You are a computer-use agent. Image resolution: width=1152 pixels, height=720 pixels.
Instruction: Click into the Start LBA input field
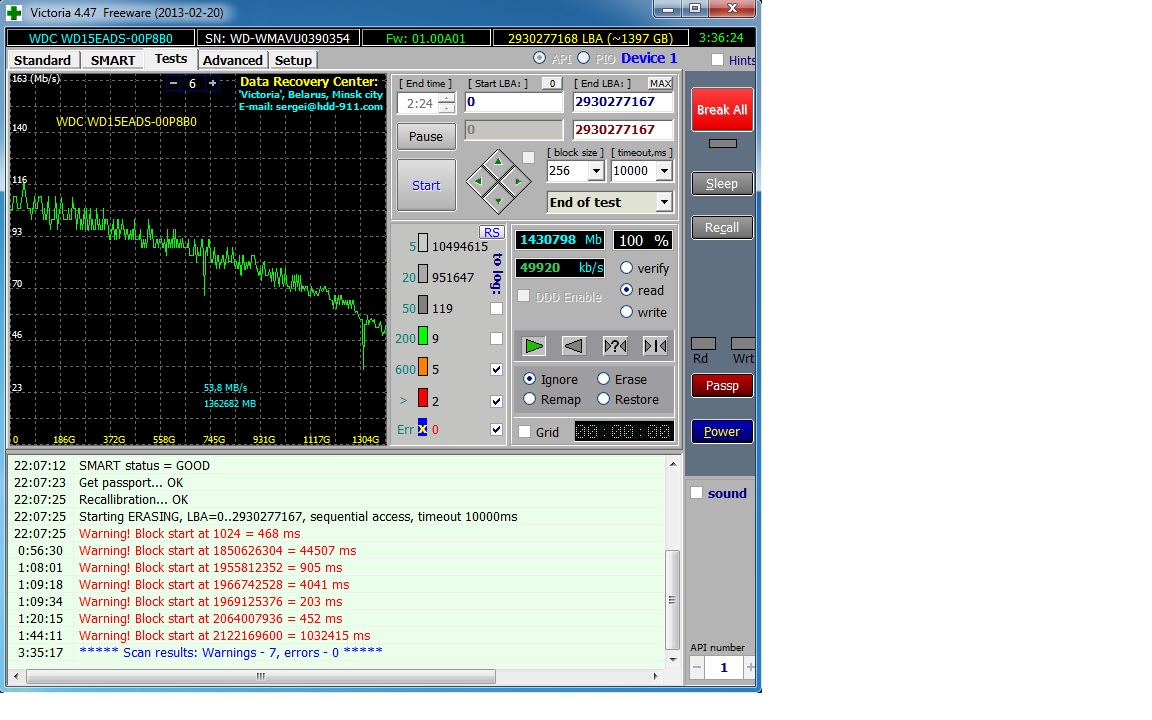(x=514, y=102)
